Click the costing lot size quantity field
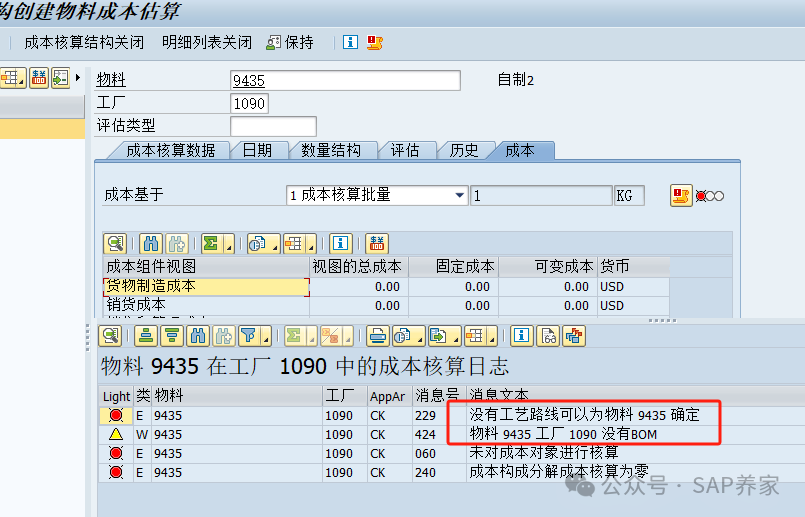Screen dimensions: 805x517 541,196
